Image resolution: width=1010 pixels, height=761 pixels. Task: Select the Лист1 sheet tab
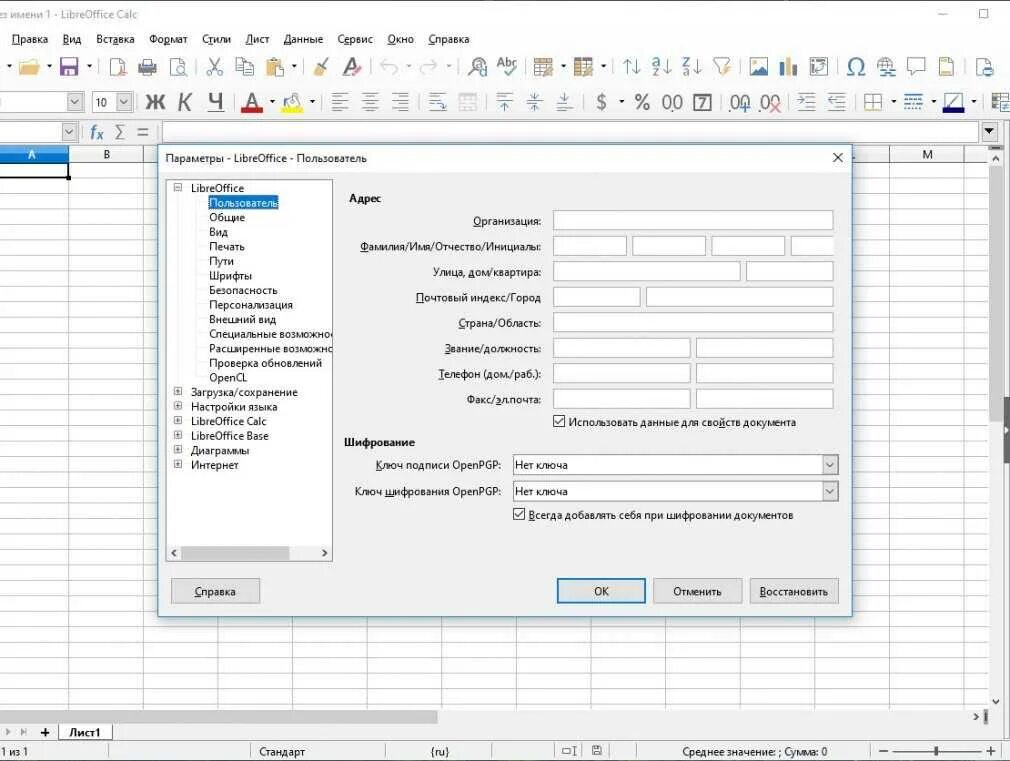coord(85,732)
